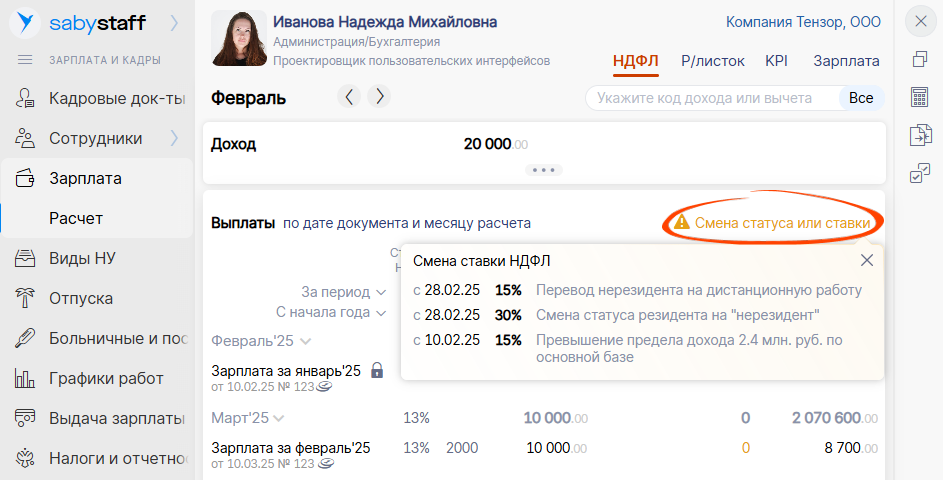
Task: Switch to the KPI tab
Action: tap(776, 61)
